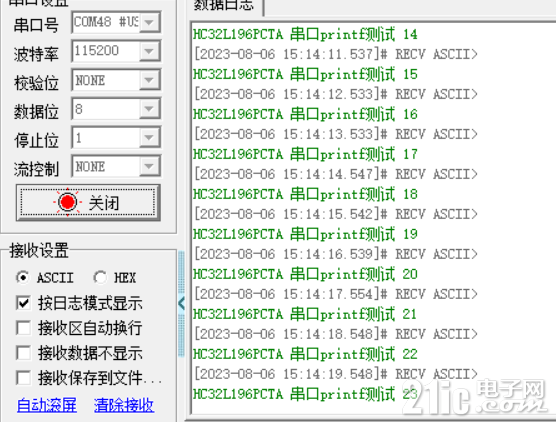Open the 校验位 dropdown arrow
Screen dimensions: 556x422
tap(149, 80)
